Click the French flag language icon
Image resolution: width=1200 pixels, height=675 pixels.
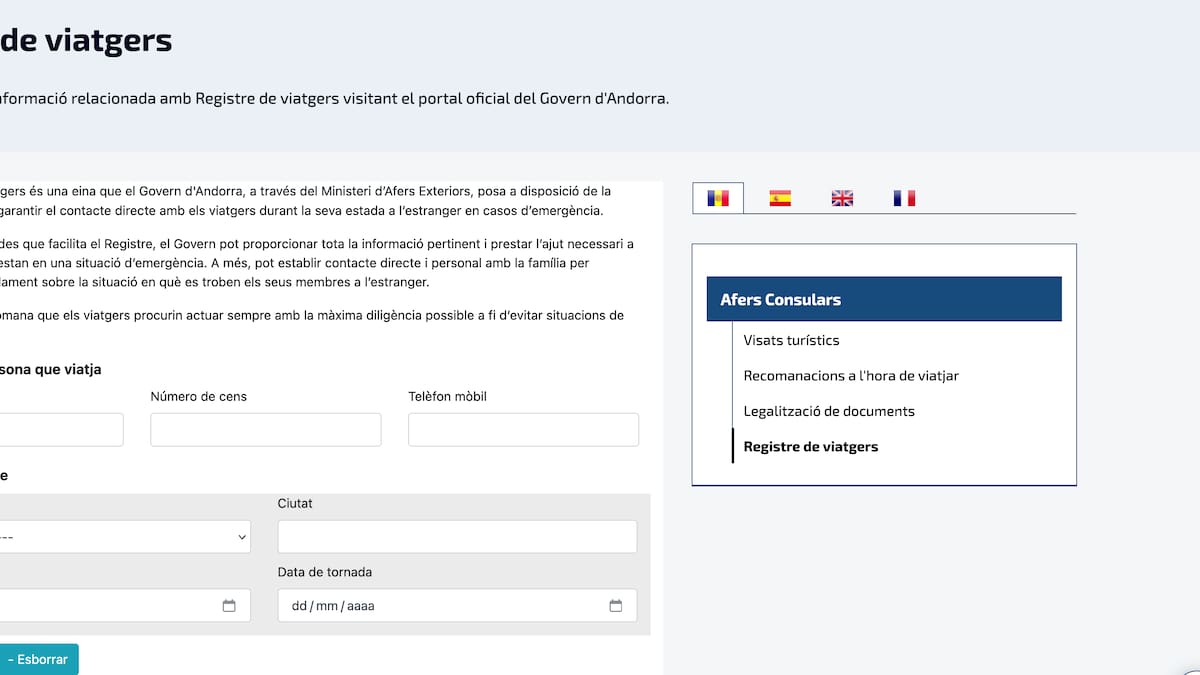pos(904,198)
